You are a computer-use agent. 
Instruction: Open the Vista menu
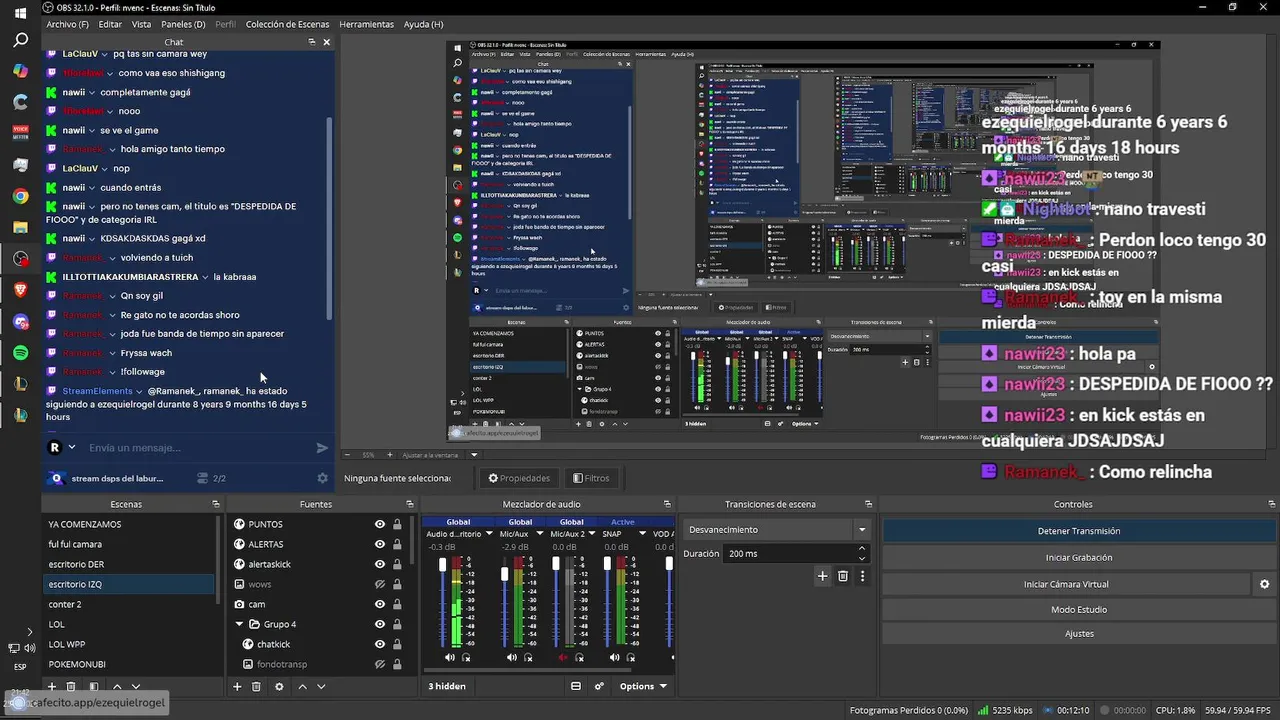tap(142, 24)
